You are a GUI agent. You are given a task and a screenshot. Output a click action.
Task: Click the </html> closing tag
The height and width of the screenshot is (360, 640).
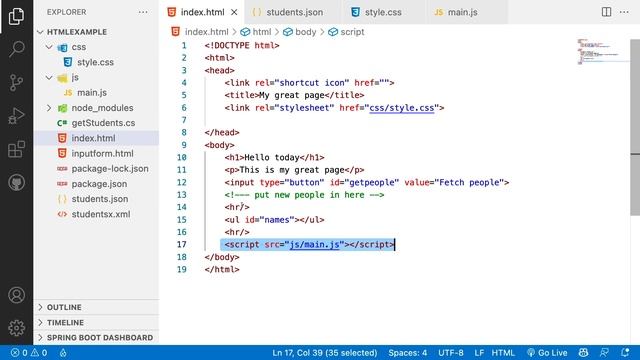(222, 269)
